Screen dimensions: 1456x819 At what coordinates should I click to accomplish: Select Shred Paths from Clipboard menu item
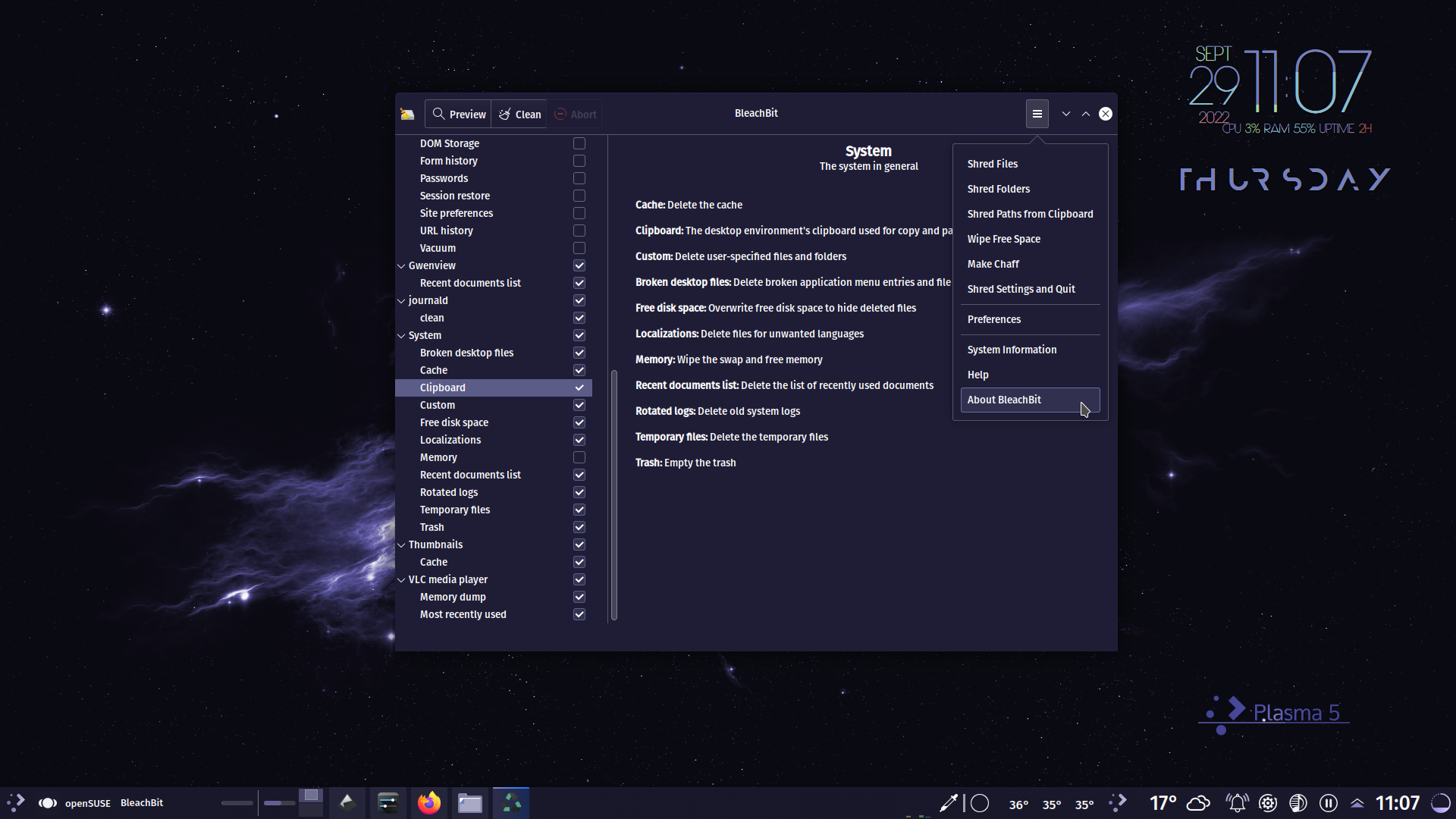point(1030,214)
